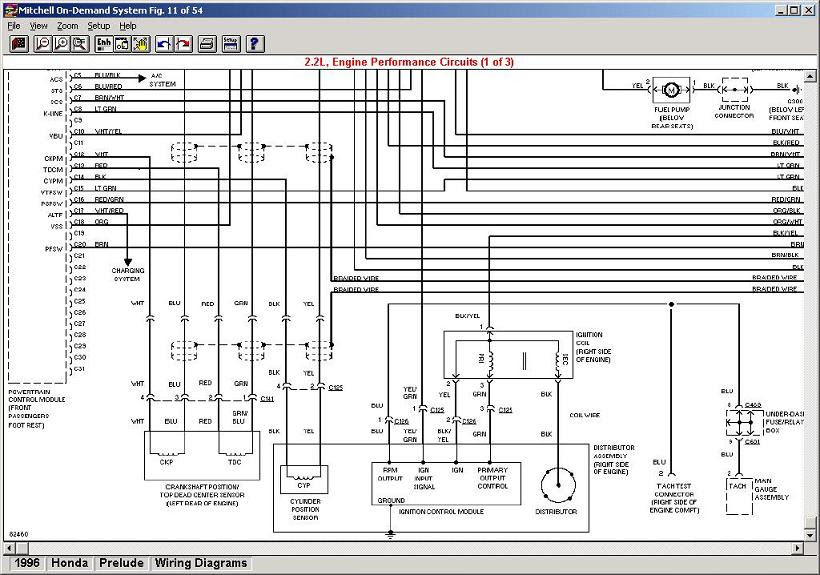The width and height of the screenshot is (820, 575).
Task: Click the Wiring Diagrams button
Action: pyautogui.click(x=201, y=563)
